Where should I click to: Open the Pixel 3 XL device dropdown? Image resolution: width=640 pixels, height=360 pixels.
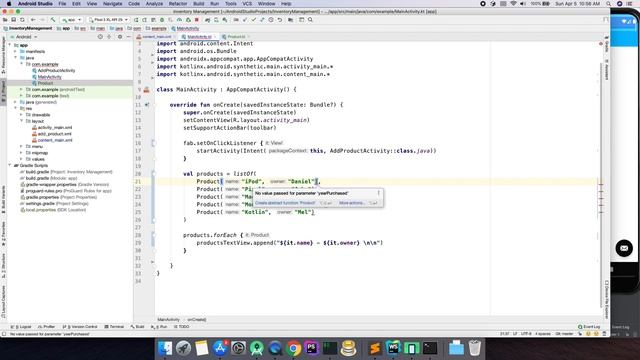click(x=109, y=20)
